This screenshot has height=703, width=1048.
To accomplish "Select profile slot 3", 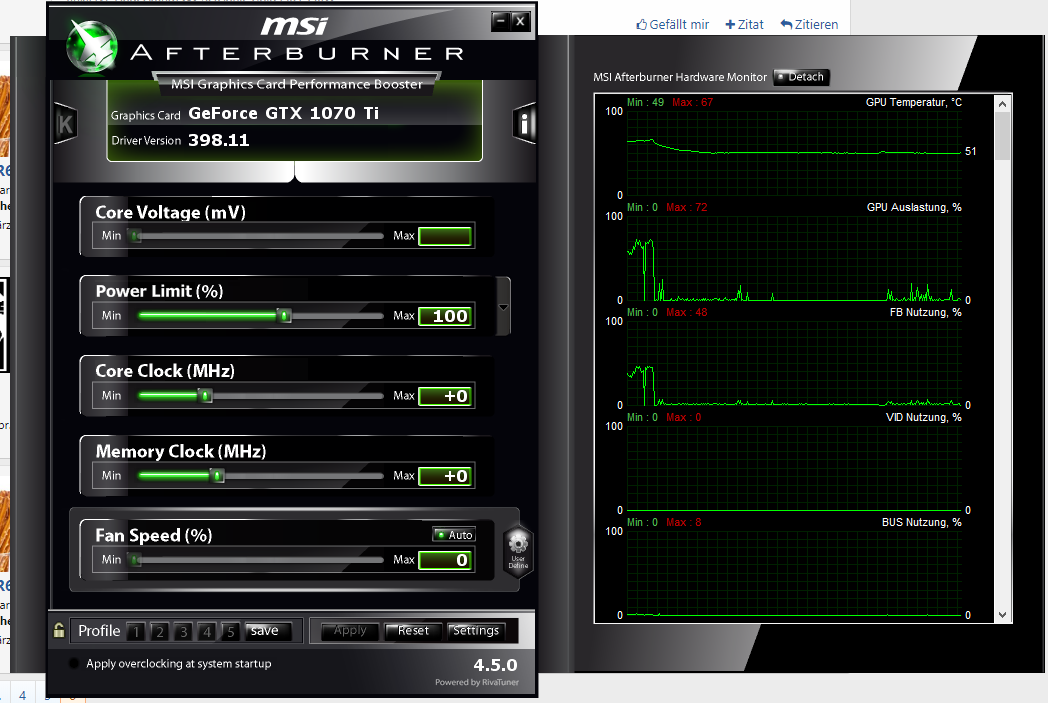I will point(183,631).
